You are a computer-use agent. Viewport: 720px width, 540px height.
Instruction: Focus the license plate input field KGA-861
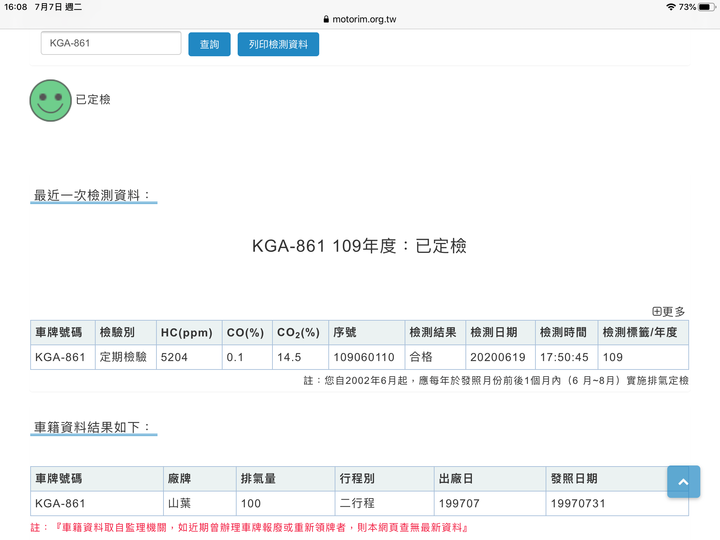pyautogui.click(x=111, y=43)
